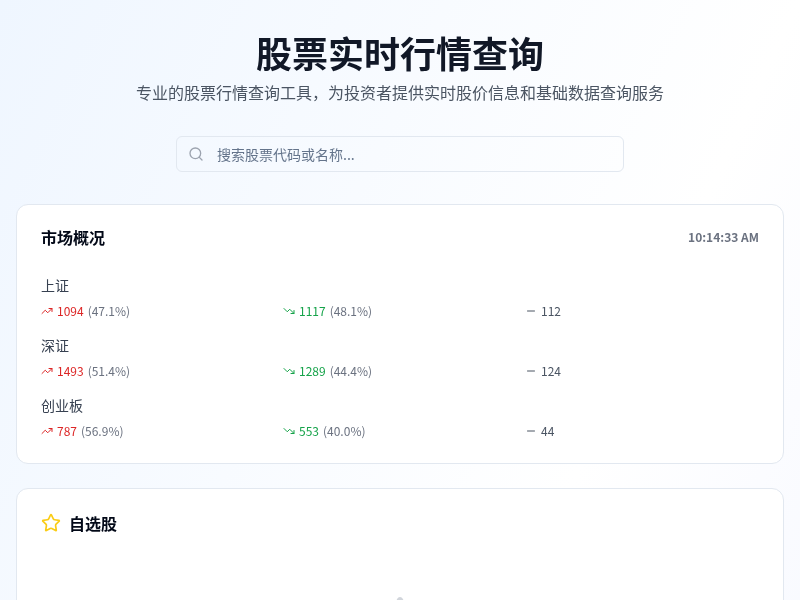
Task: Click the 上证 rising count 1094
Action: pyautogui.click(x=70, y=311)
